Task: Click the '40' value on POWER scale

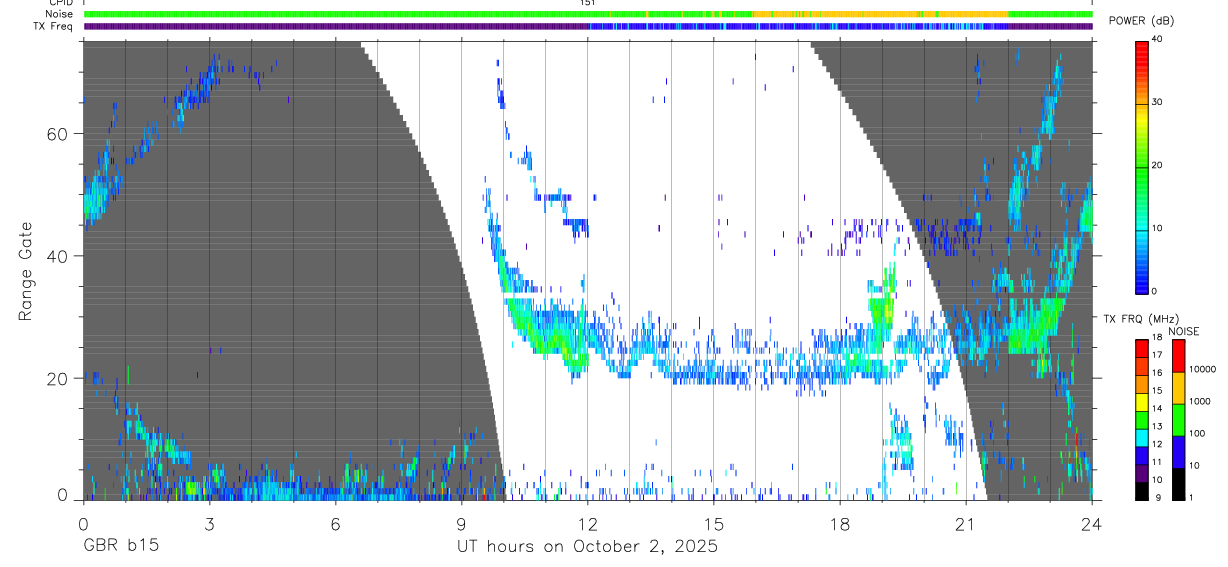Action: [1157, 39]
